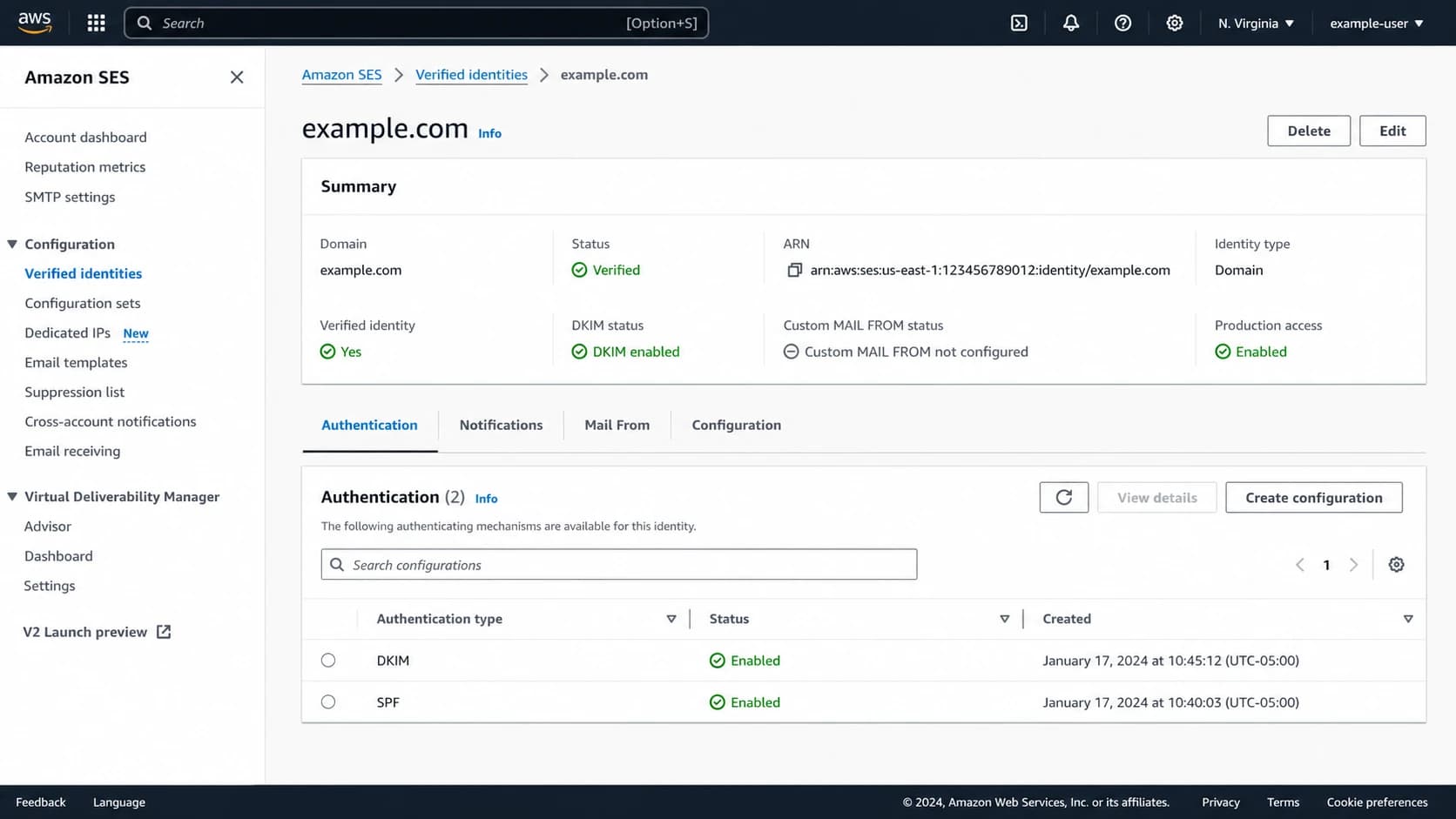Click the Create configuration button
This screenshot has width=1456, height=819.
coord(1313,498)
